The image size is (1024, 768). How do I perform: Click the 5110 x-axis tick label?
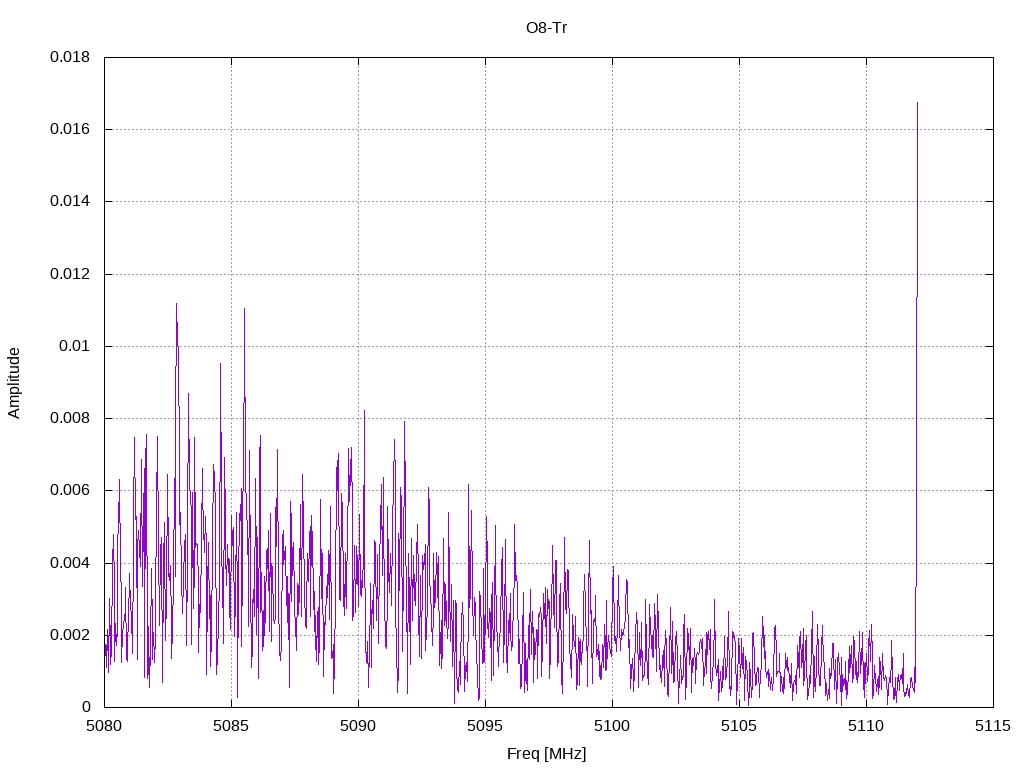coord(866,726)
